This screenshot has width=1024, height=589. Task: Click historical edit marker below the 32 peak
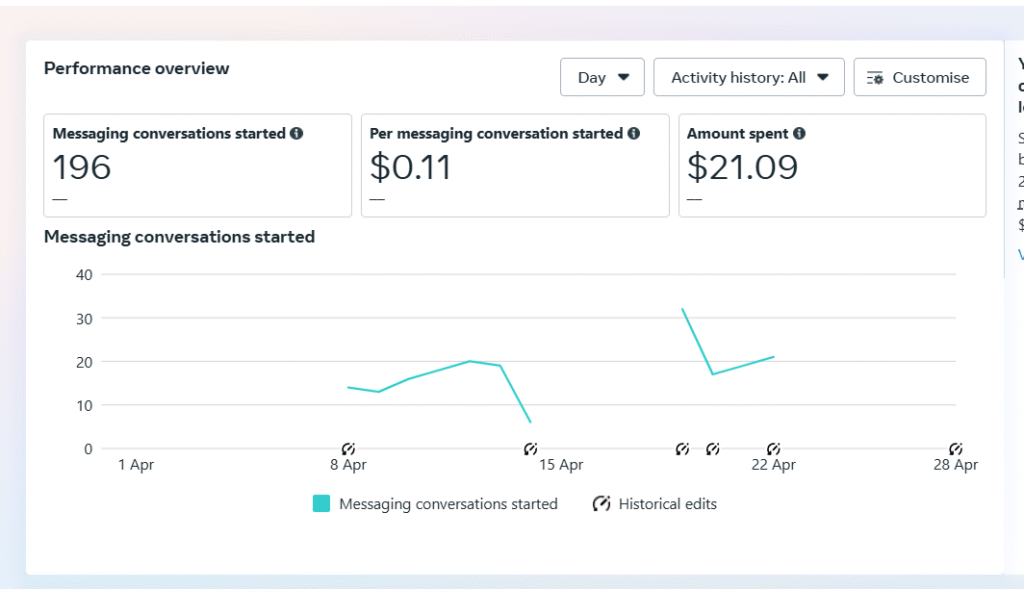pos(682,449)
